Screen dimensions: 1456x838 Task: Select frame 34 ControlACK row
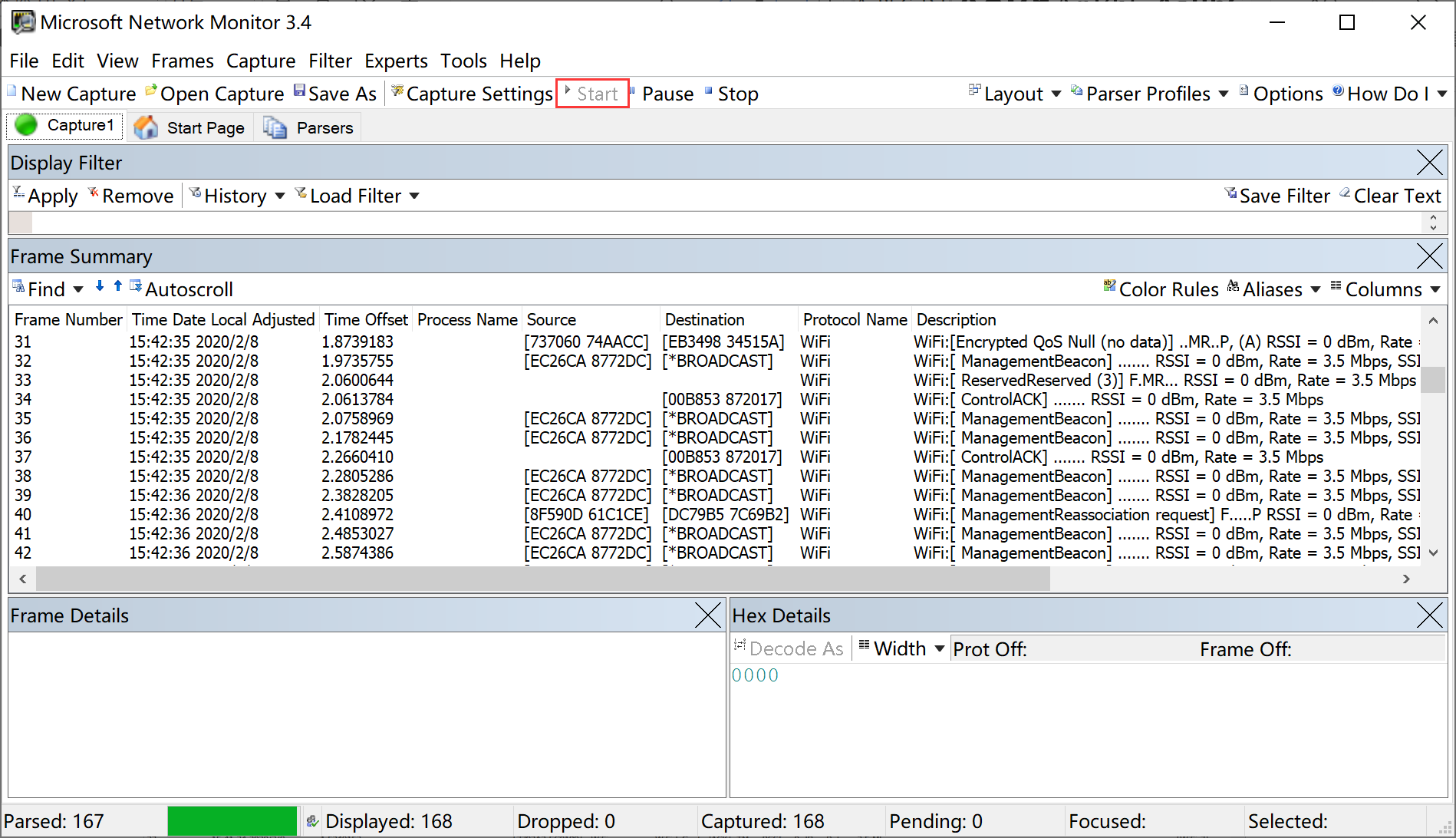715,399
